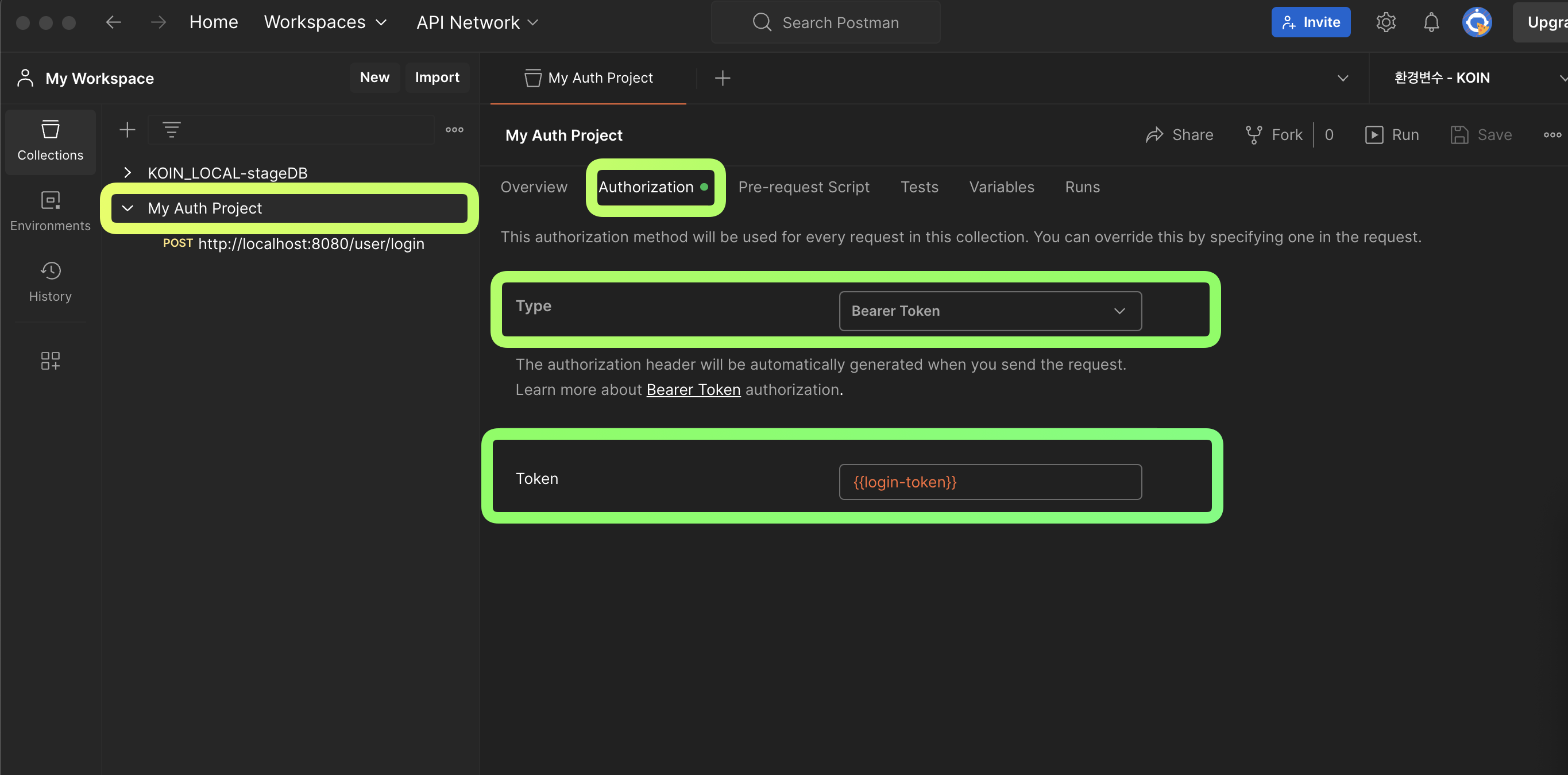Switch to the Pre-request Script tab
This screenshot has height=775, width=1568.
tap(804, 187)
